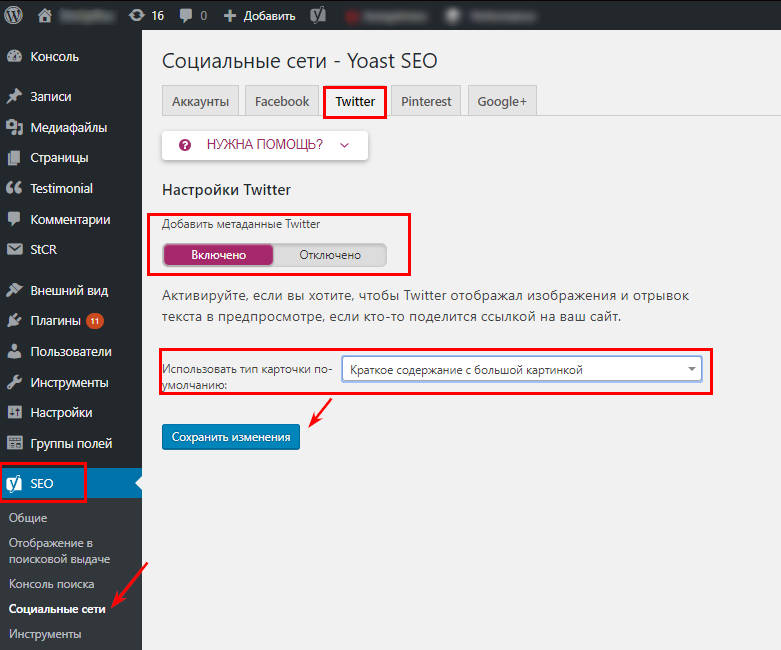
Task: Switch to the Pinterest tab
Action: point(426,101)
